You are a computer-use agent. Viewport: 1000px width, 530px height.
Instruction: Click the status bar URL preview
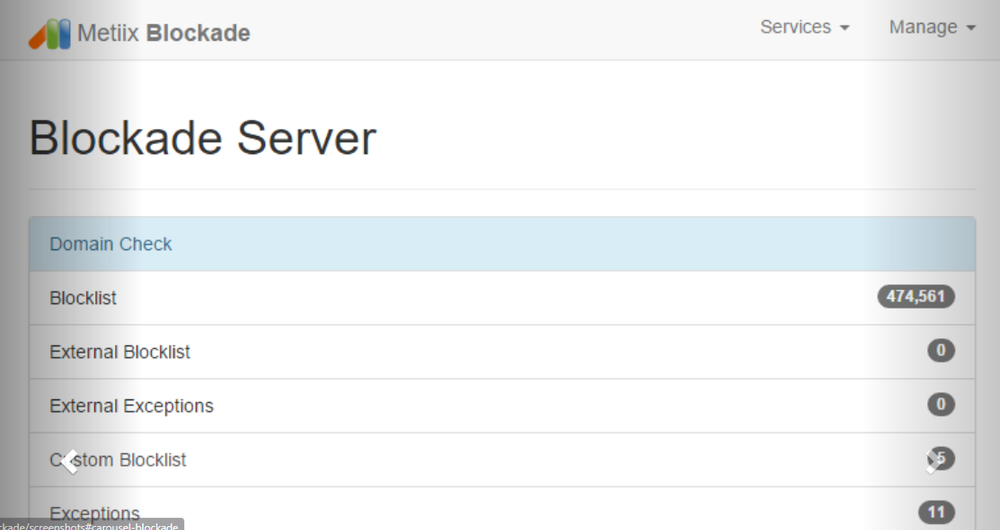[92, 525]
